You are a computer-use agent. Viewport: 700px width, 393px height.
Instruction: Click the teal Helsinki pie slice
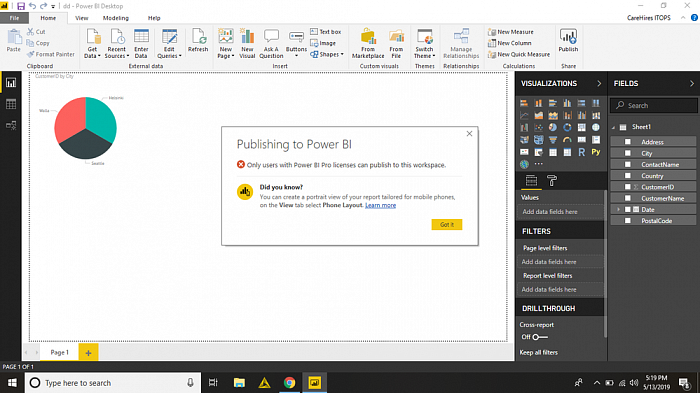(x=100, y=121)
